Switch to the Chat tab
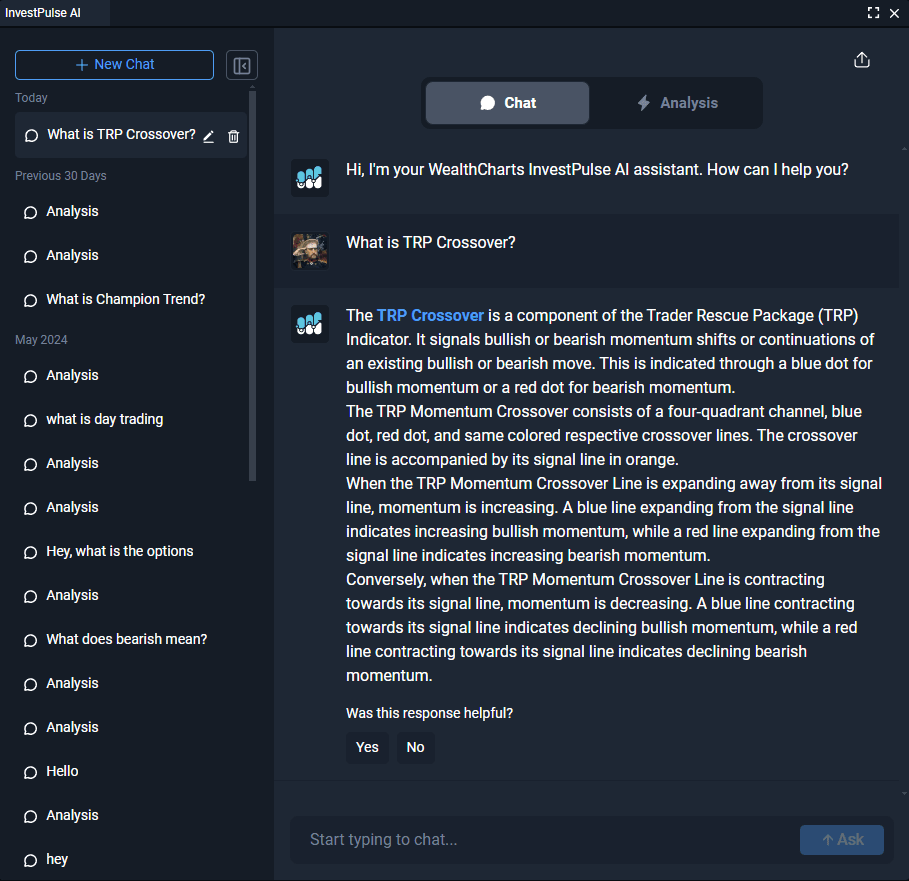The height and width of the screenshot is (881, 909). click(x=507, y=103)
